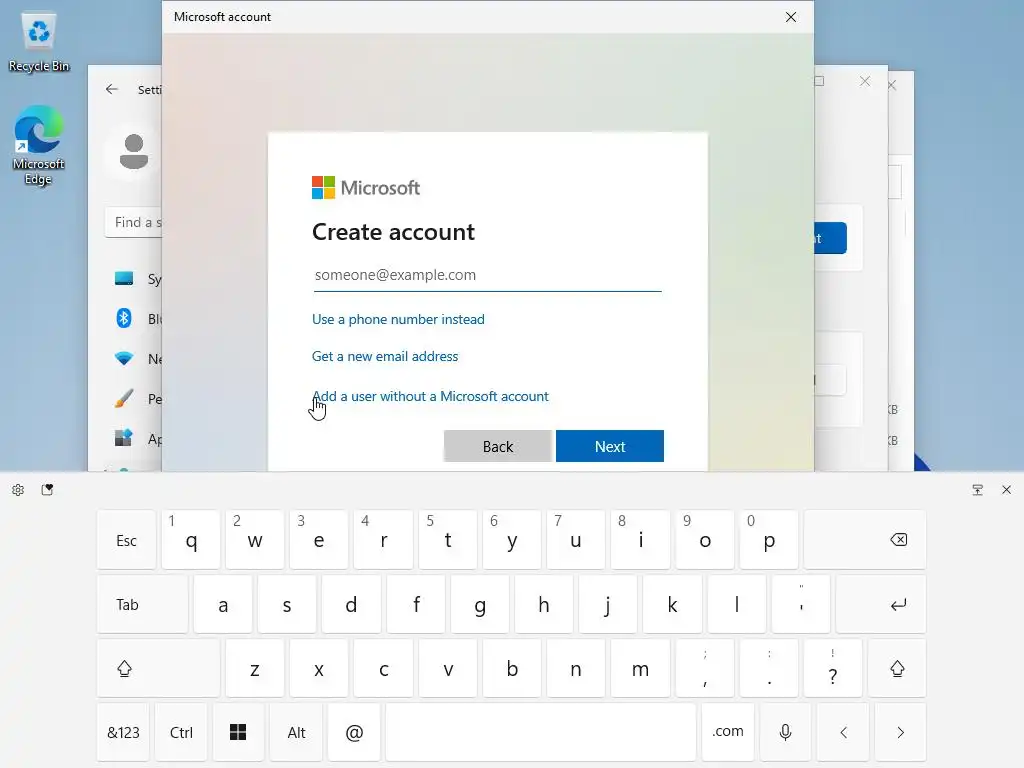Tap the Ctrl key
The image size is (1024, 768).
181,732
